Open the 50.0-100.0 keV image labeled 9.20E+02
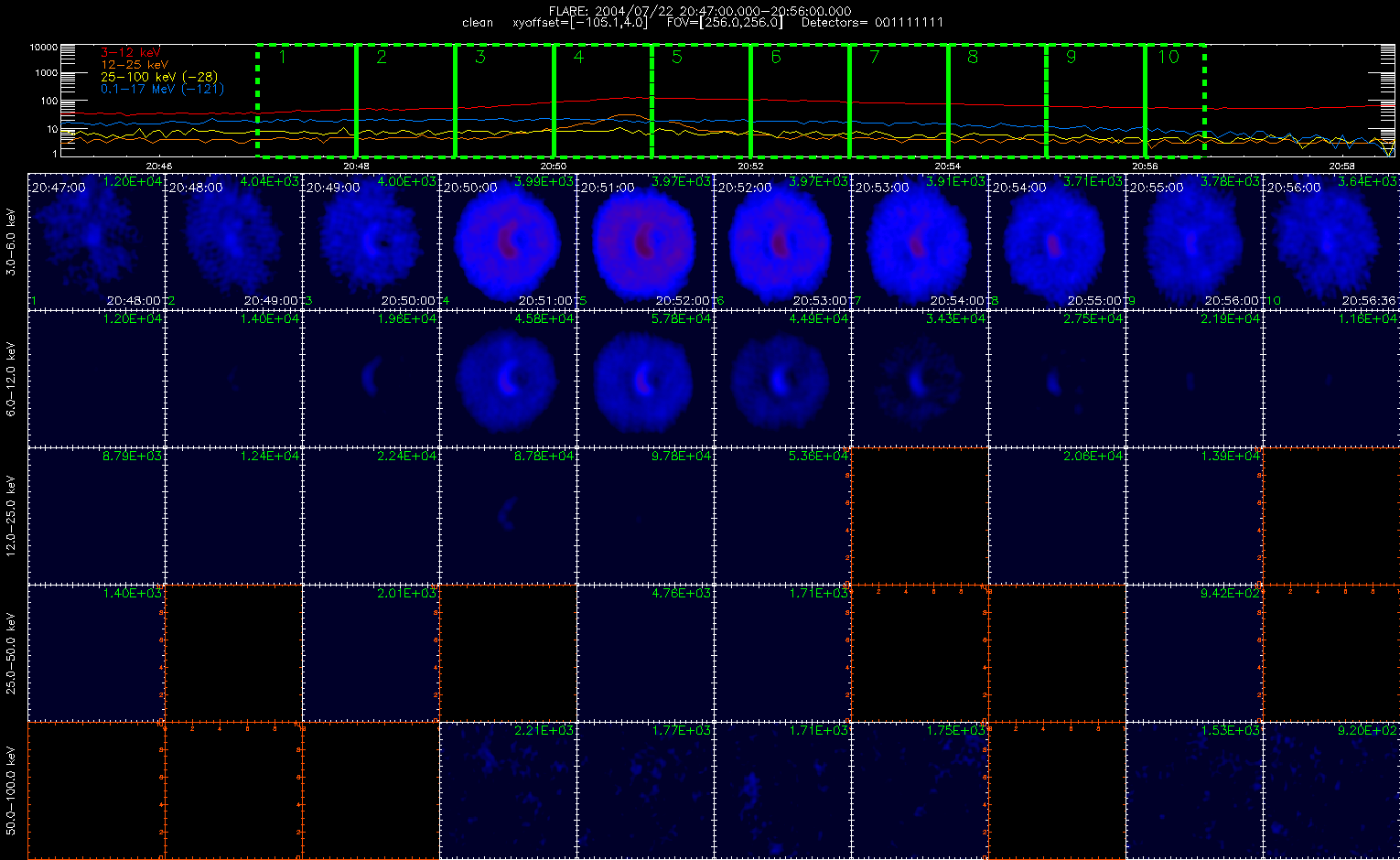Screen dimensions: 1400x860 (x=1331, y=790)
